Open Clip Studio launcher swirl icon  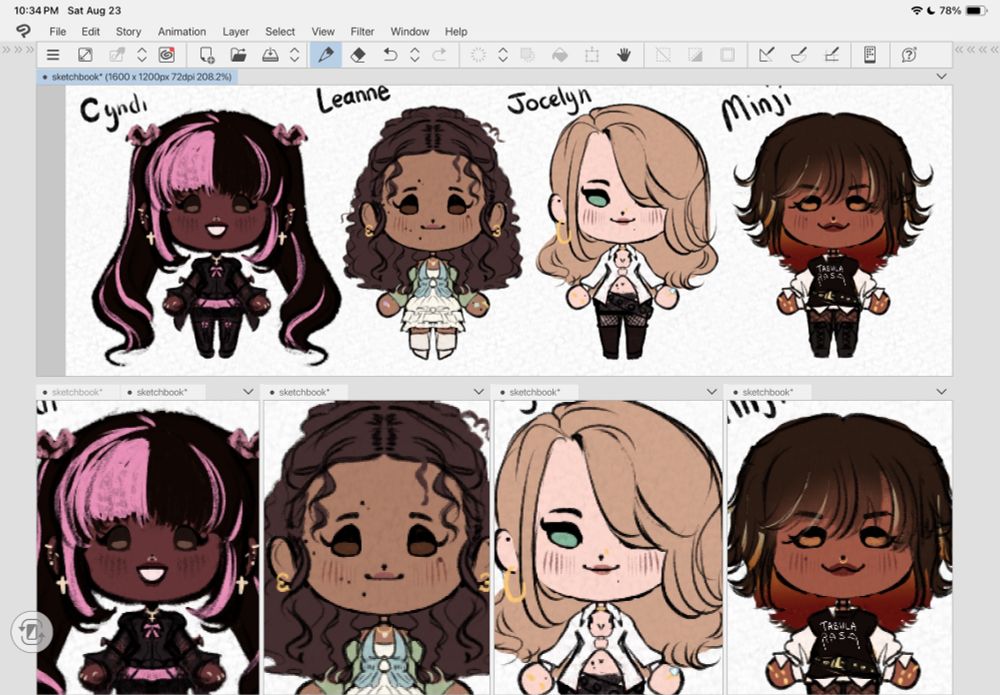click(x=166, y=55)
